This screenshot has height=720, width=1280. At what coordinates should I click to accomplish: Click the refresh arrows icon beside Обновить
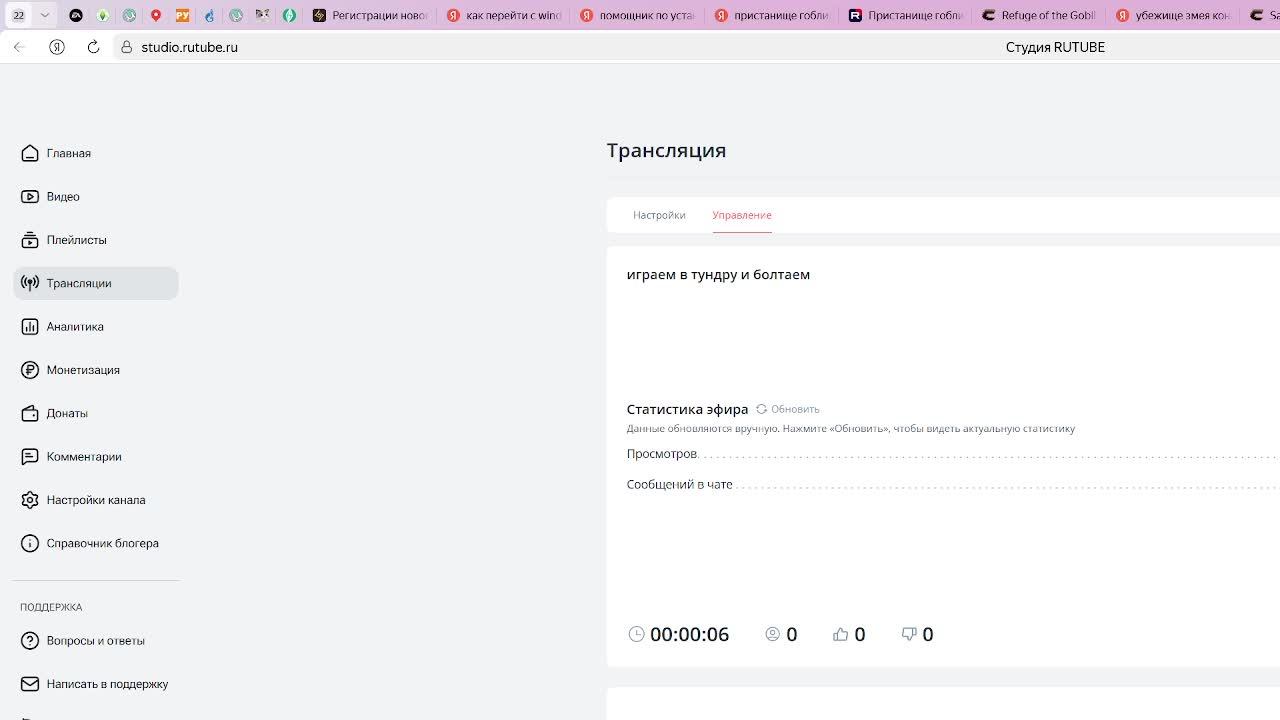[x=761, y=409]
